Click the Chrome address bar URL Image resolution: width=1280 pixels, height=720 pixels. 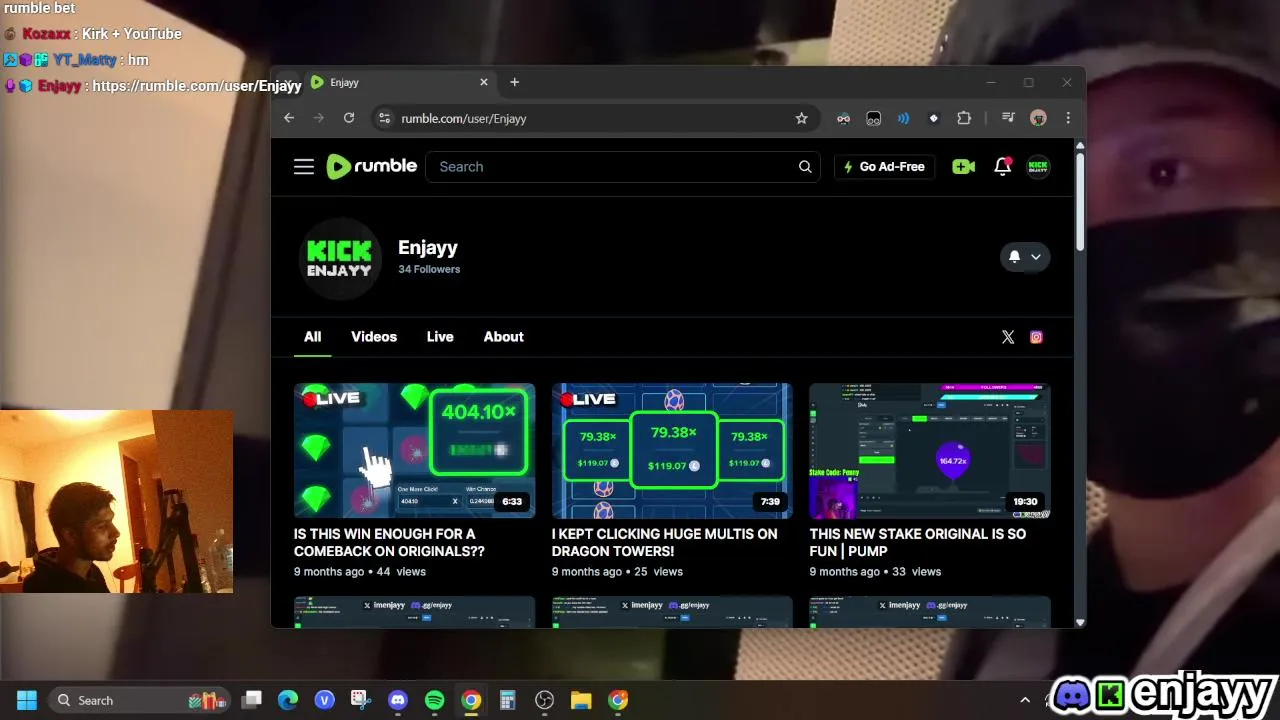(x=464, y=118)
